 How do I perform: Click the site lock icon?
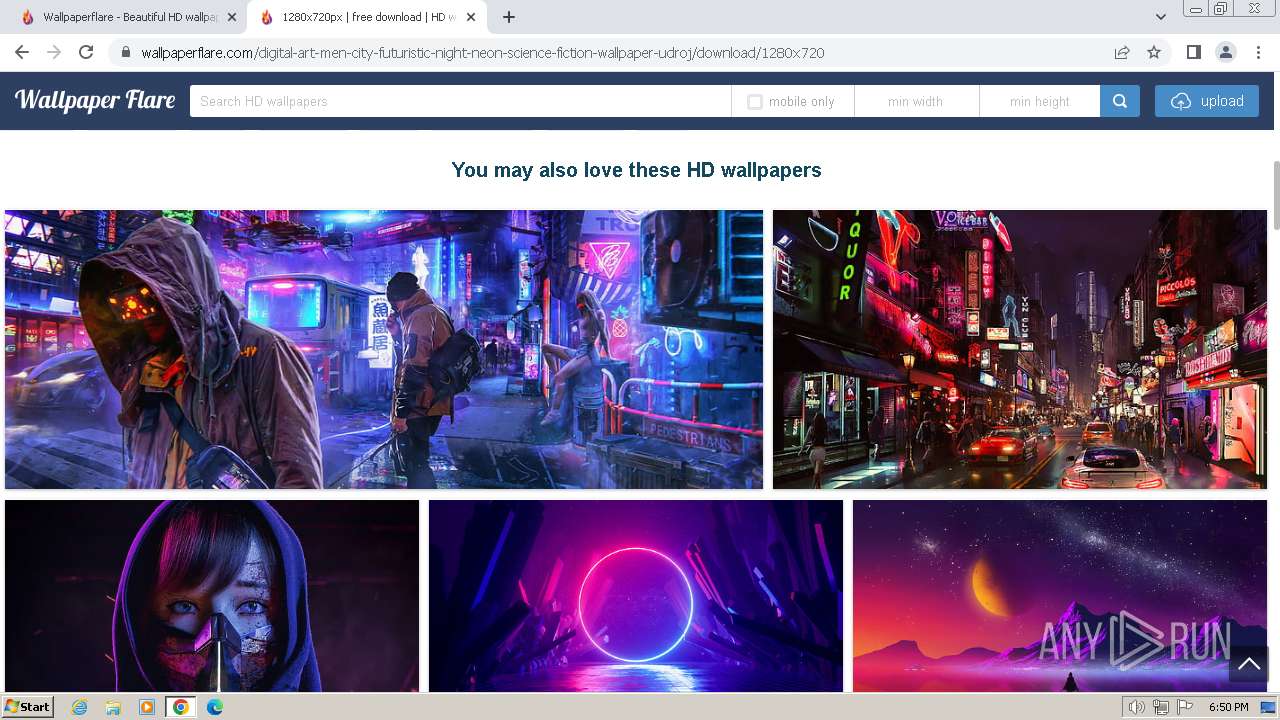[x=126, y=53]
